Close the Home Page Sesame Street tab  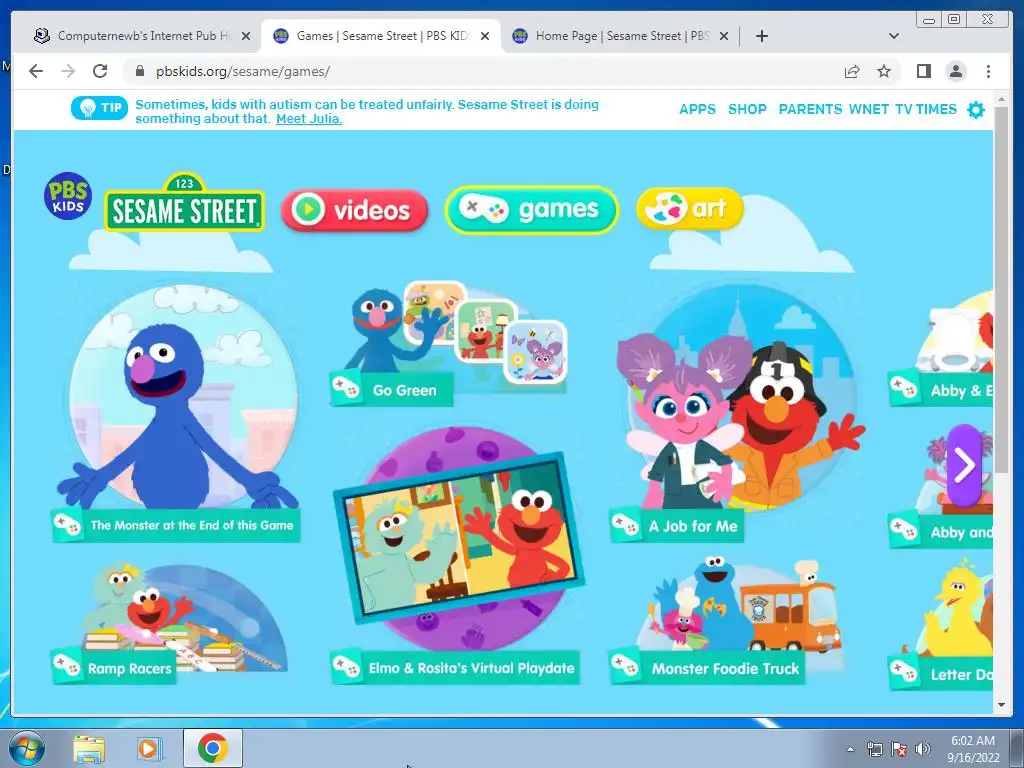tap(724, 36)
